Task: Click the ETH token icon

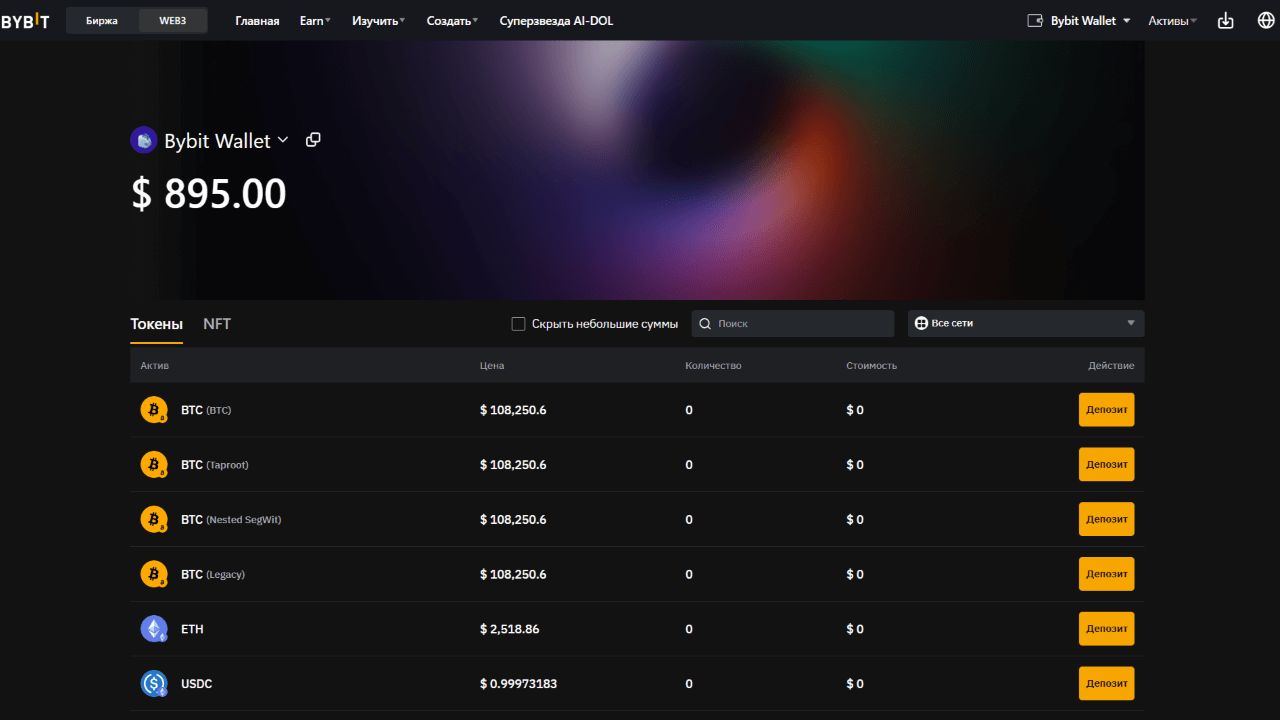Action: coord(154,629)
